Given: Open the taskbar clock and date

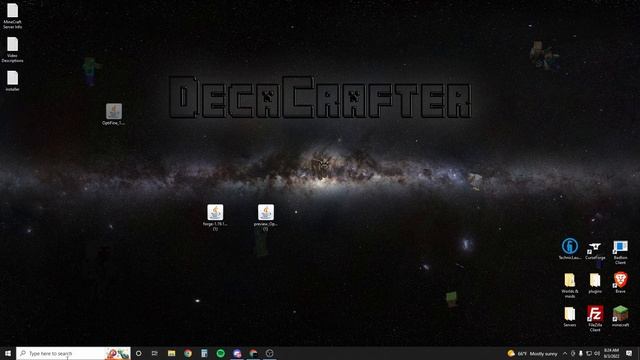Looking at the screenshot, I should point(611,353).
